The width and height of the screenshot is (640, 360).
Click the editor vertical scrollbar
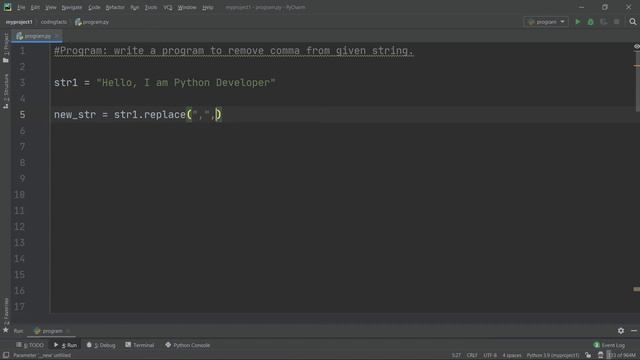637,82
